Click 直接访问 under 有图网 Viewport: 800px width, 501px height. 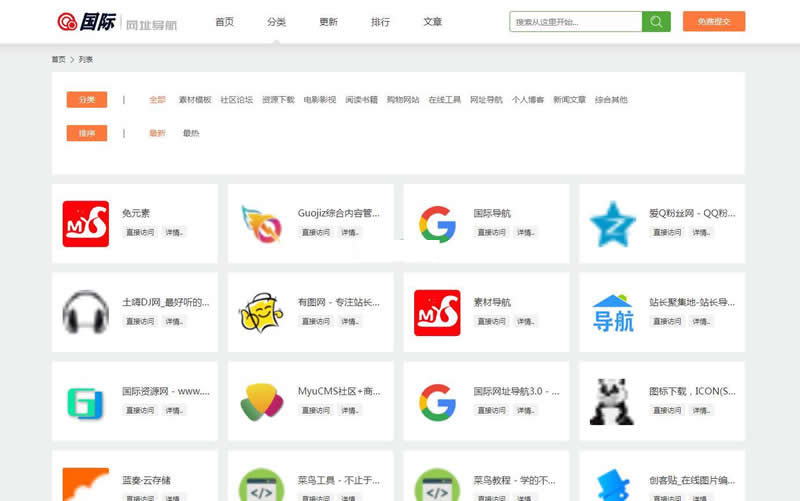tap(316, 321)
